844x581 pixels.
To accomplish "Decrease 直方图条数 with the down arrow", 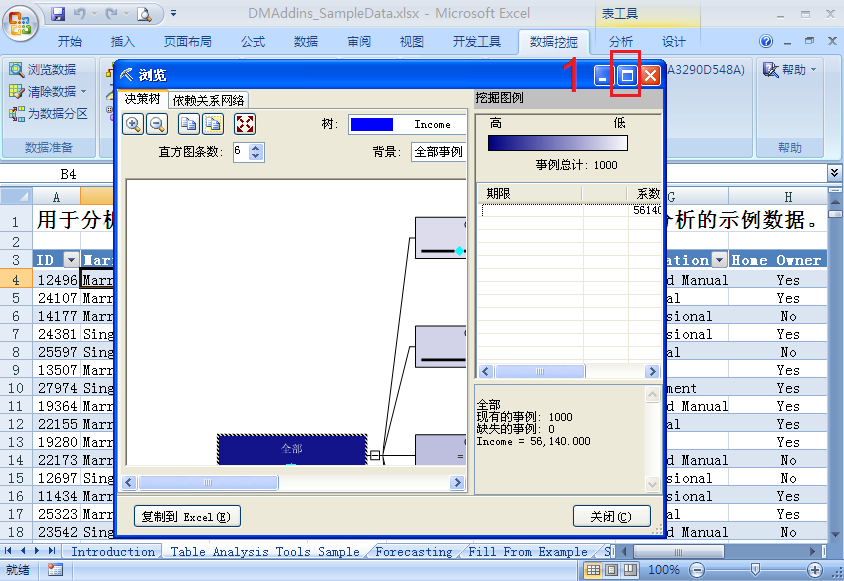I will coord(256,157).
